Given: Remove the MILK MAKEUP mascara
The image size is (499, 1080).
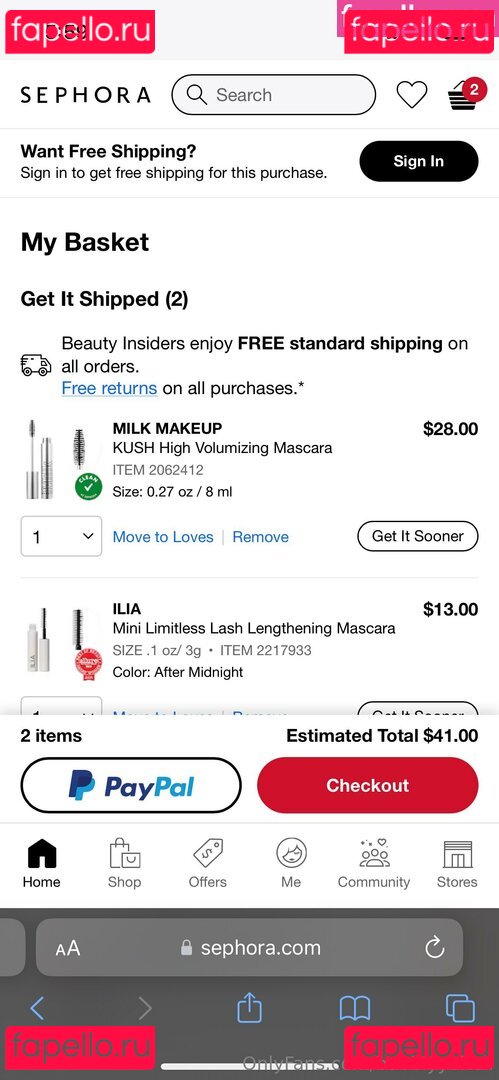Looking at the screenshot, I should tap(261, 537).
